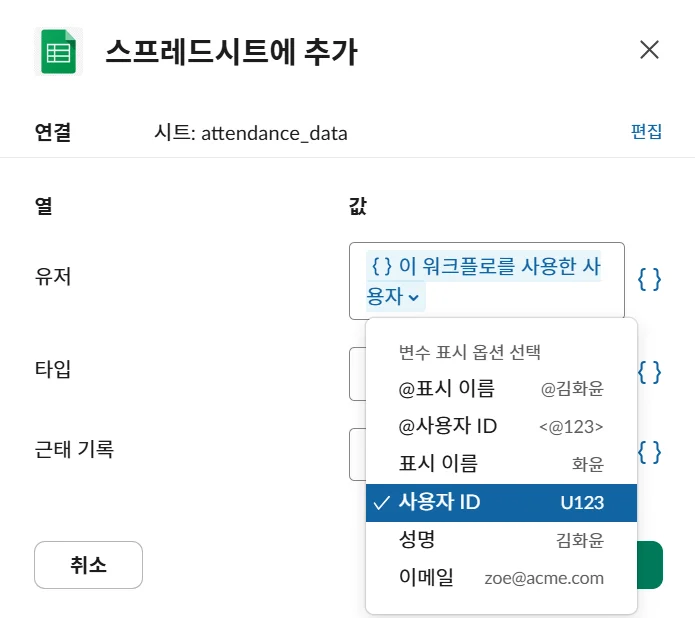This screenshot has height=618, width=695.
Task: Insert variable using braces icon for 타입
Action: [x=649, y=372]
